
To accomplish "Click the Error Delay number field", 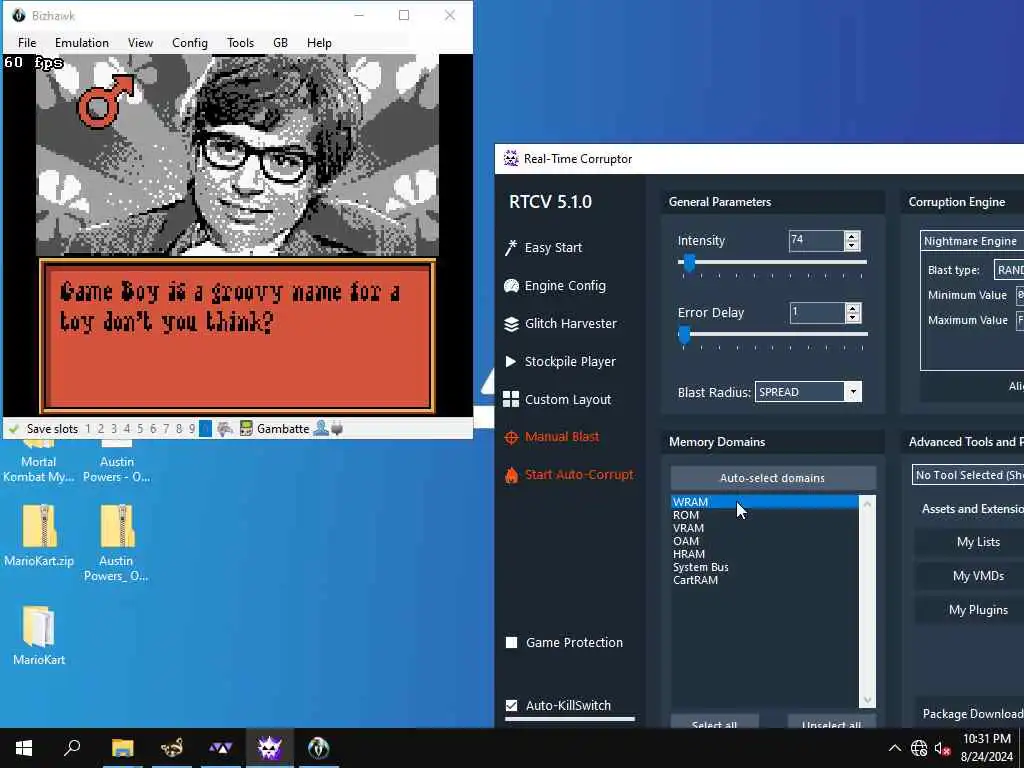I will (817, 313).
